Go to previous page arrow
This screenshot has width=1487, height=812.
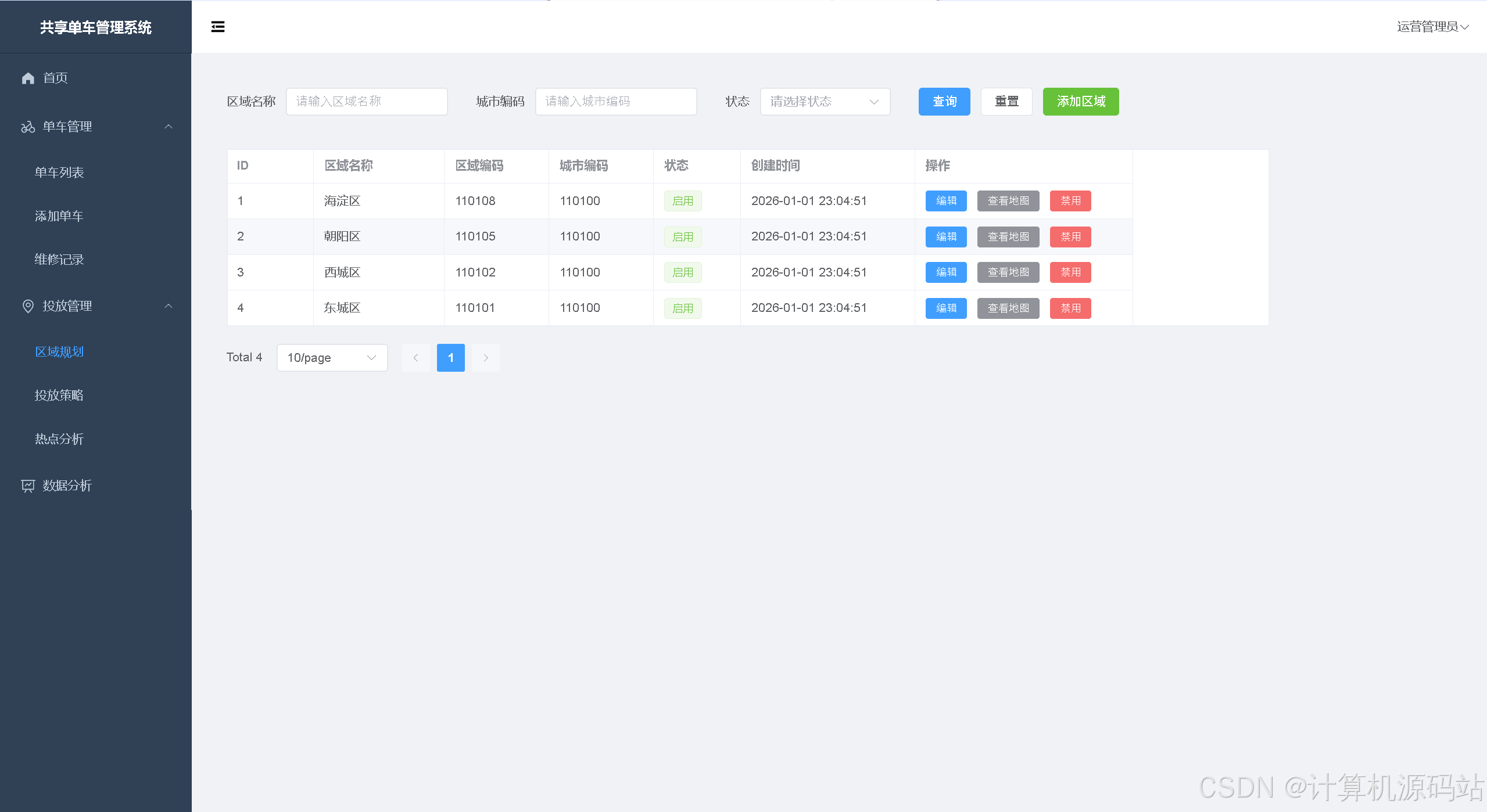pyautogui.click(x=416, y=358)
